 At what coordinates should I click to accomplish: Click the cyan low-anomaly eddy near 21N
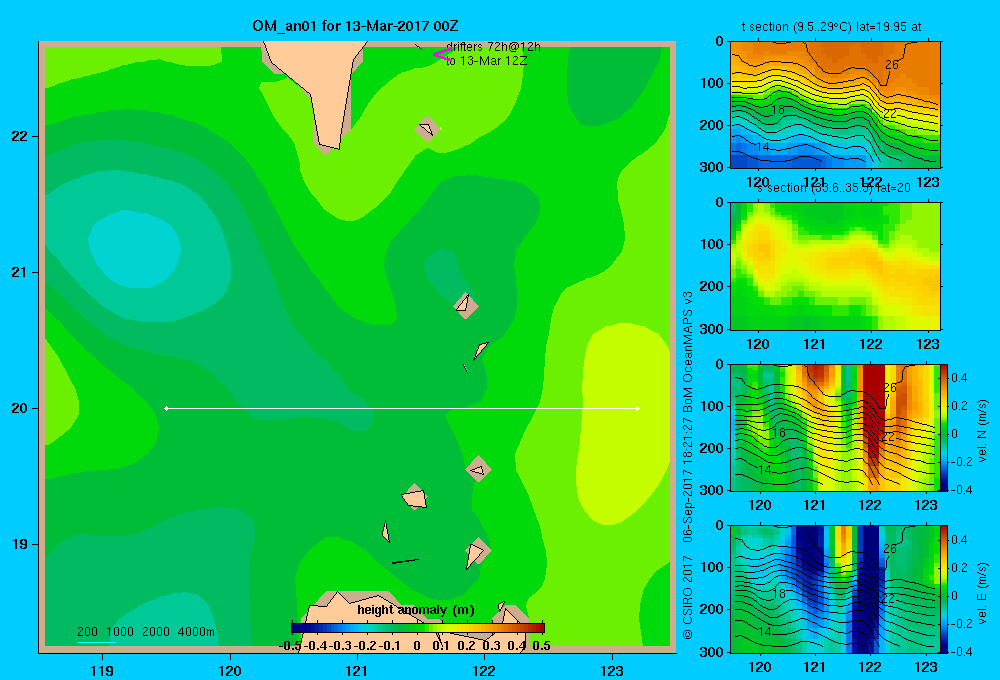(134, 249)
